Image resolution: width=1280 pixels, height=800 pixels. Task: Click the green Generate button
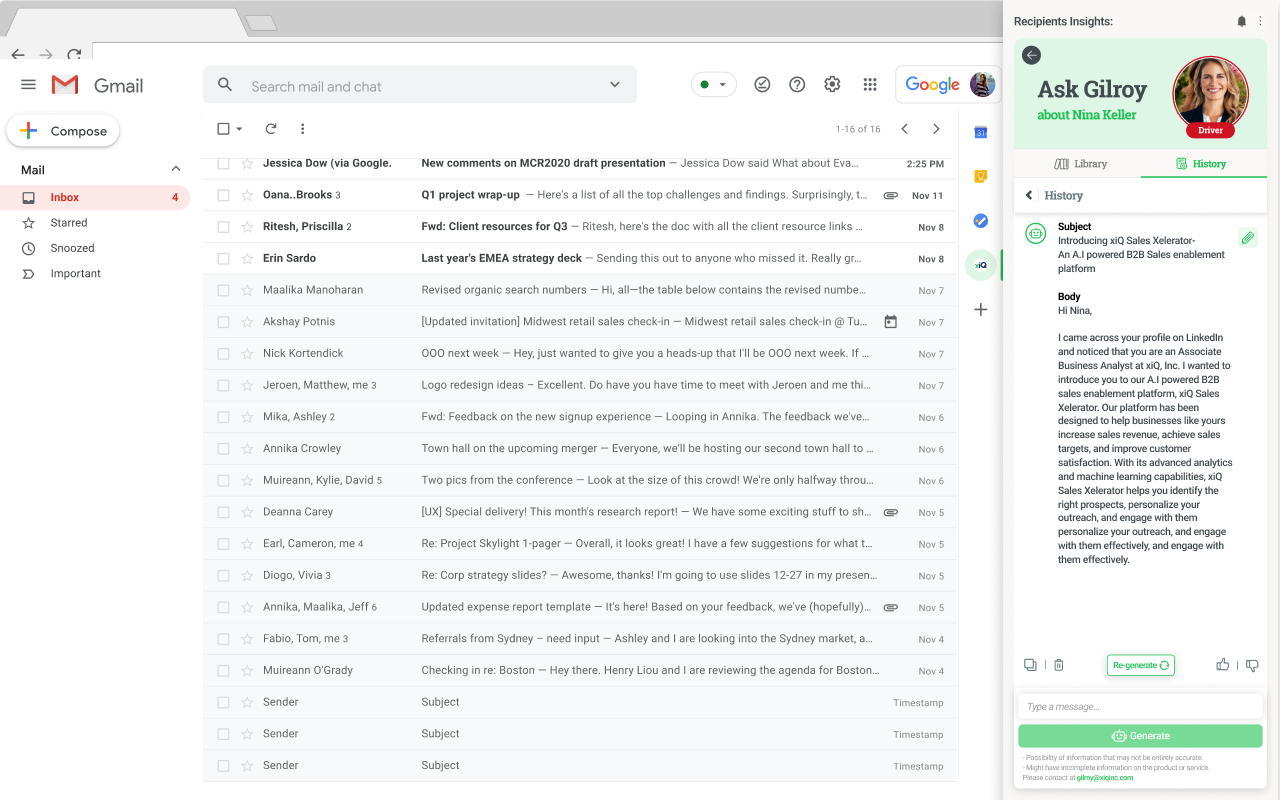click(x=1140, y=736)
